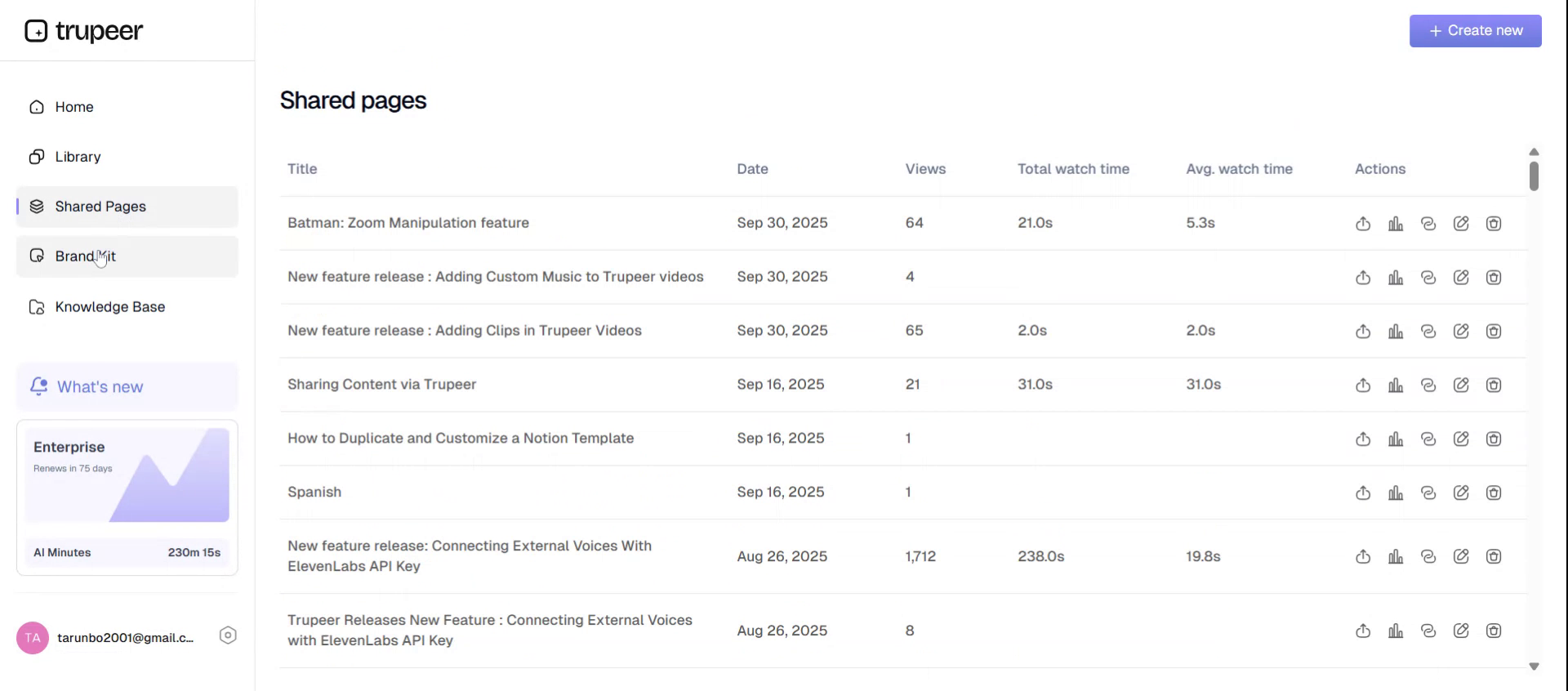Click the Date column header

[x=752, y=169]
